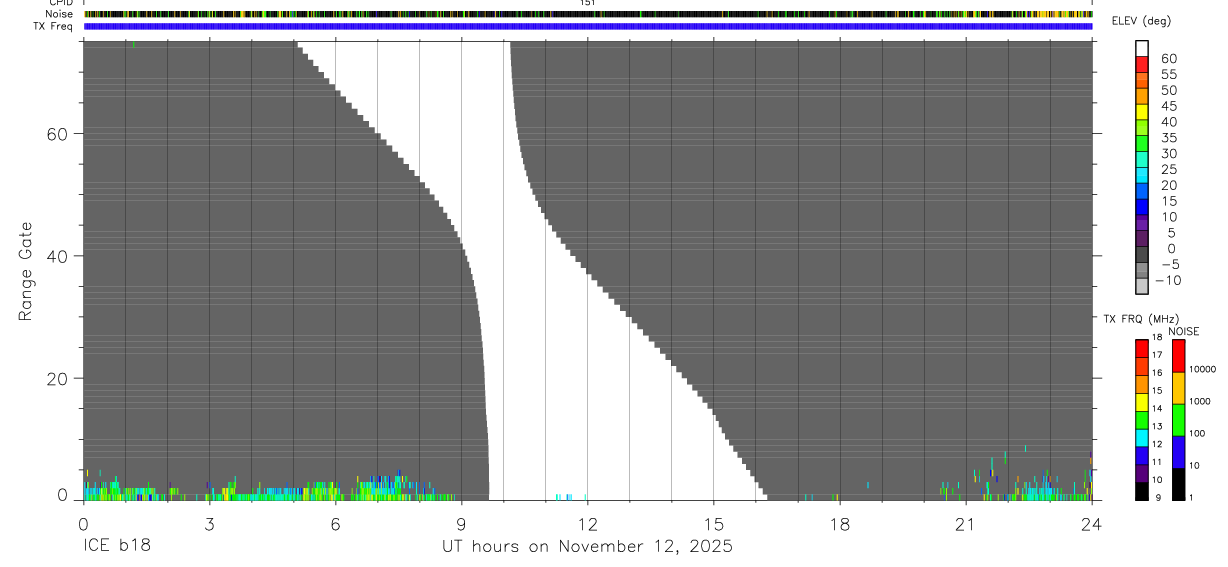Click x-axis tick label '3'
The height and width of the screenshot is (567, 1228).
point(209,524)
